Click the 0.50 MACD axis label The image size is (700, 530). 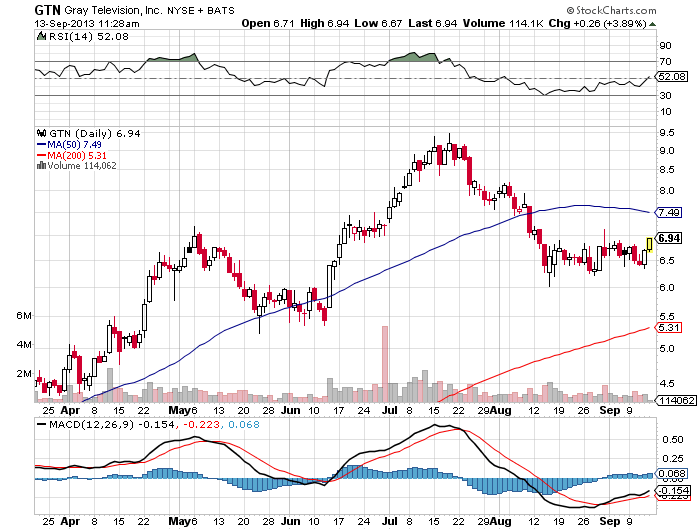(673, 440)
